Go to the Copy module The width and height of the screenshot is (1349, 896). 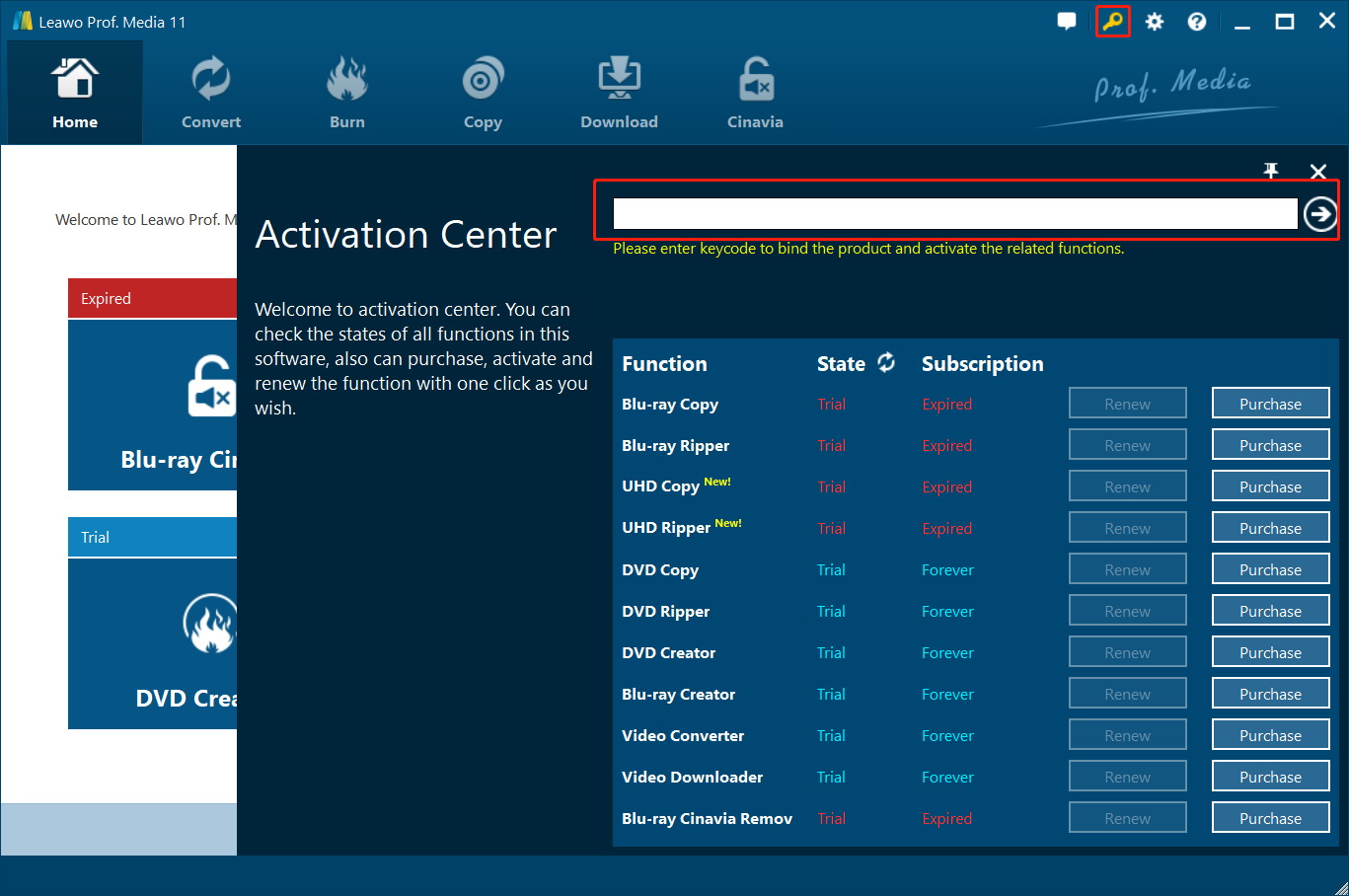[x=483, y=94]
